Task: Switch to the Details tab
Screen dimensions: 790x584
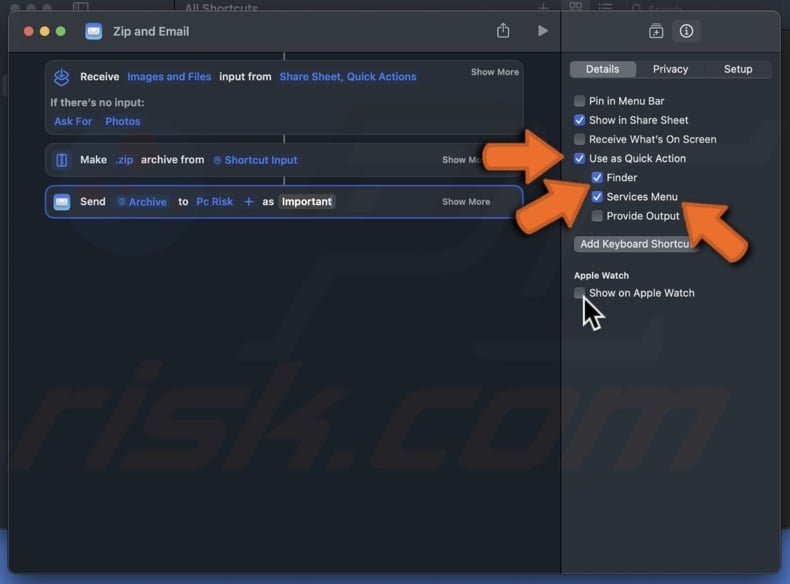Action: [x=603, y=69]
